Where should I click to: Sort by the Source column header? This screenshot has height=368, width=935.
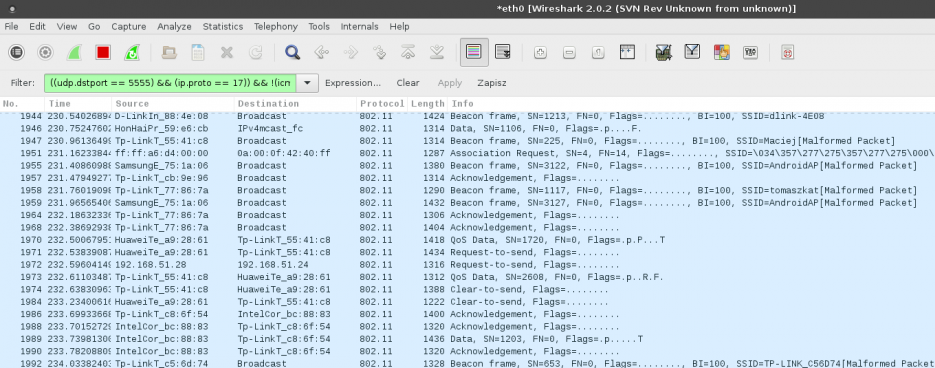(173, 104)
